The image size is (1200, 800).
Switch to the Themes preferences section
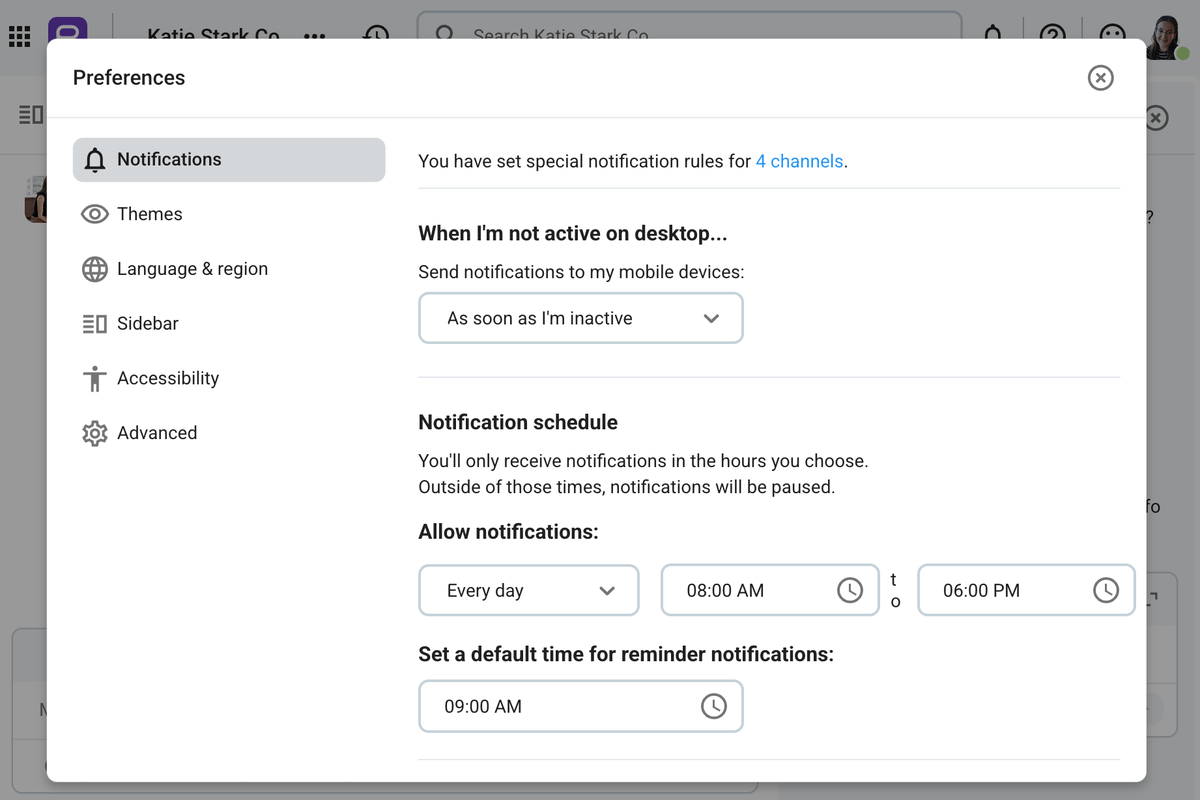[150, 213]
